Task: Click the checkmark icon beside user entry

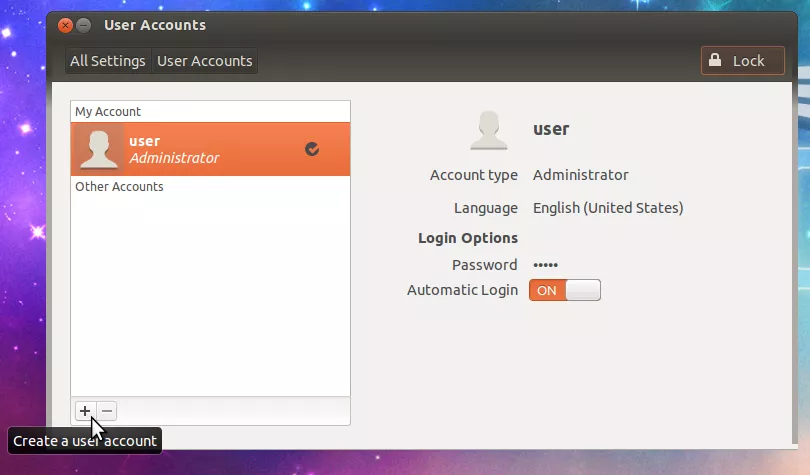Action: coord(312,149)
